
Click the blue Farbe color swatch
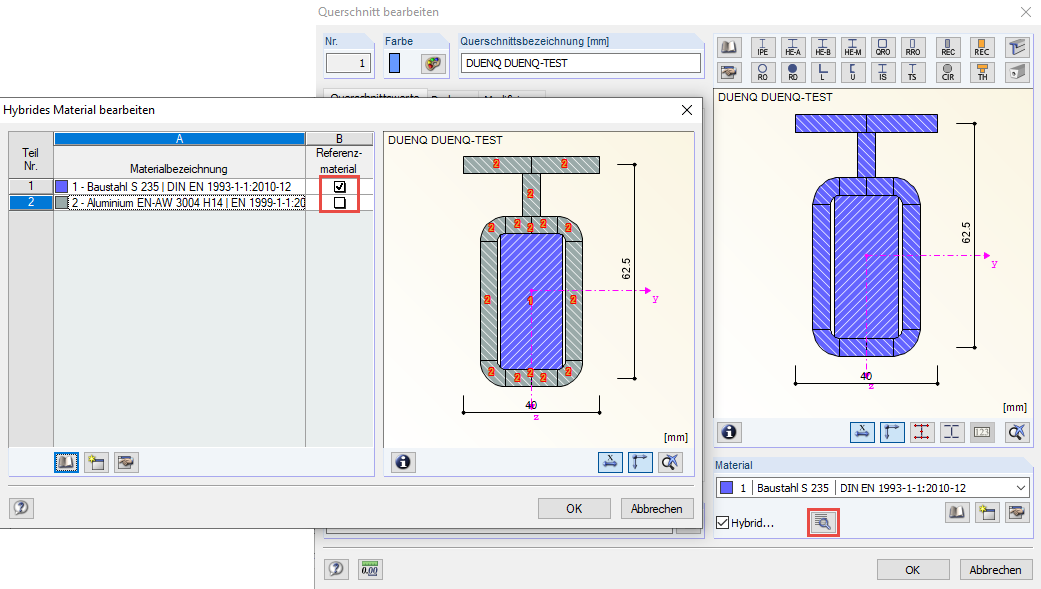(x=393, y=62)
